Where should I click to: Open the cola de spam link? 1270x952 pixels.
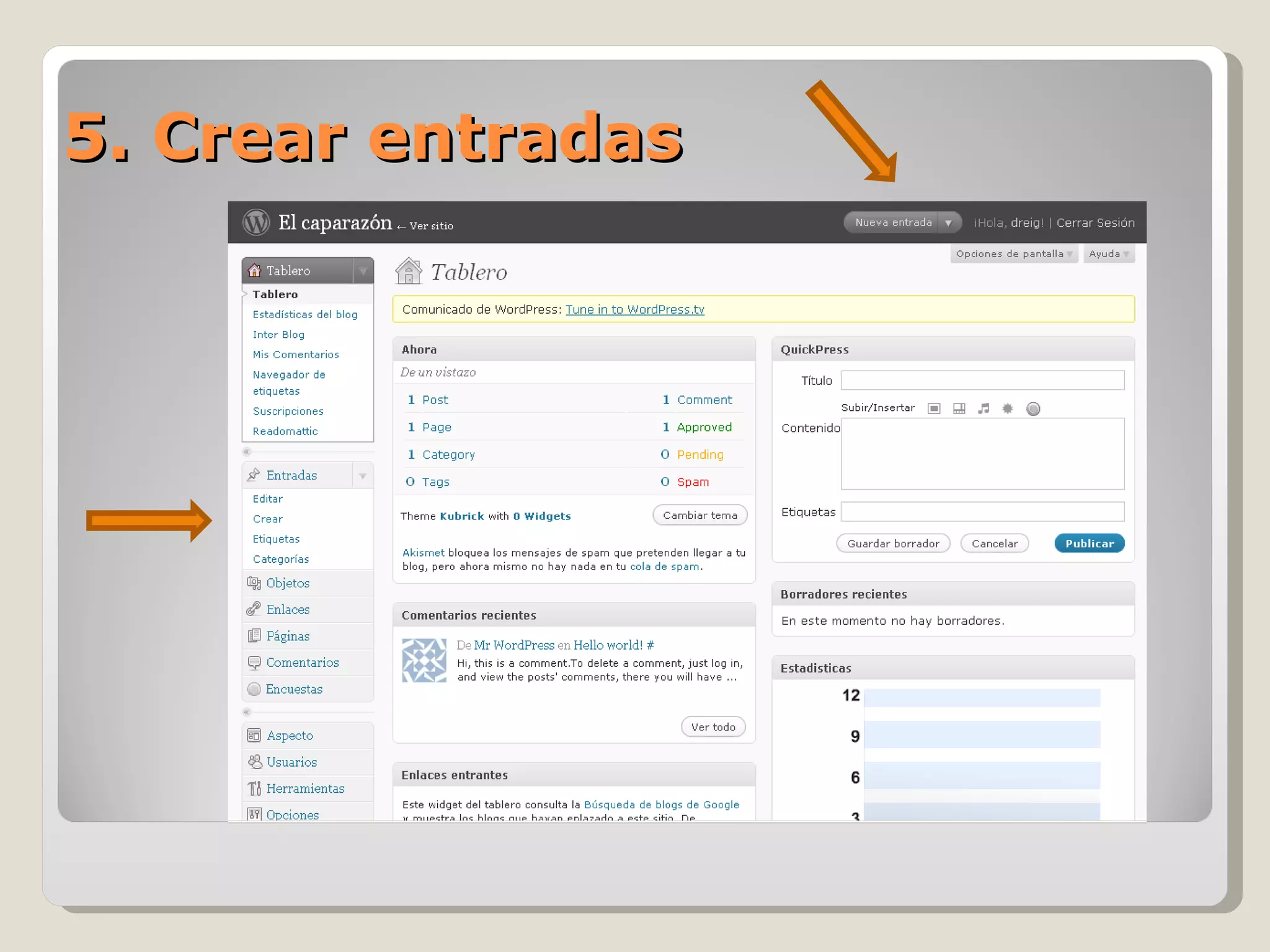click(665, 566)
